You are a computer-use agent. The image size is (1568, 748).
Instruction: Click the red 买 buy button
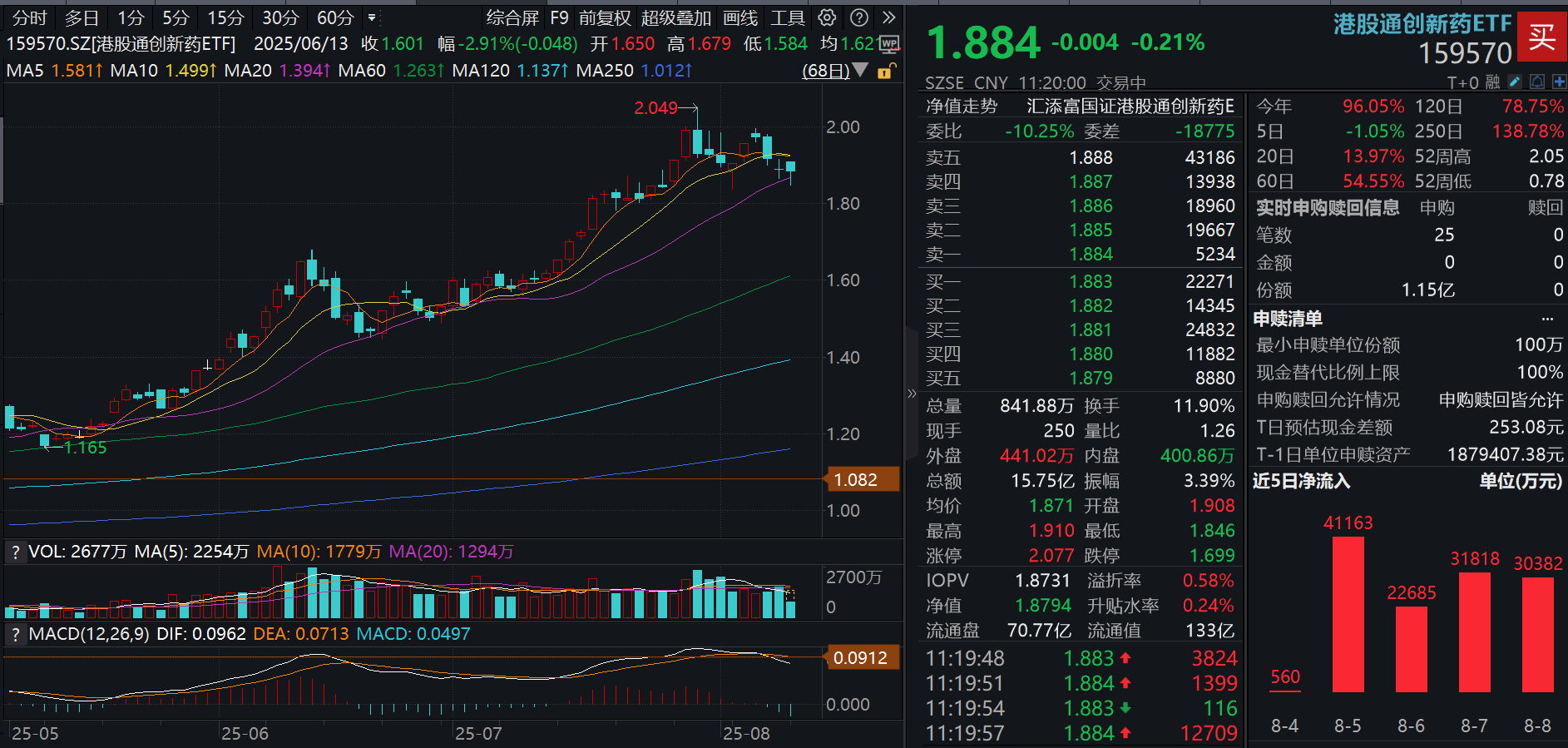(x=1541, y=37)
